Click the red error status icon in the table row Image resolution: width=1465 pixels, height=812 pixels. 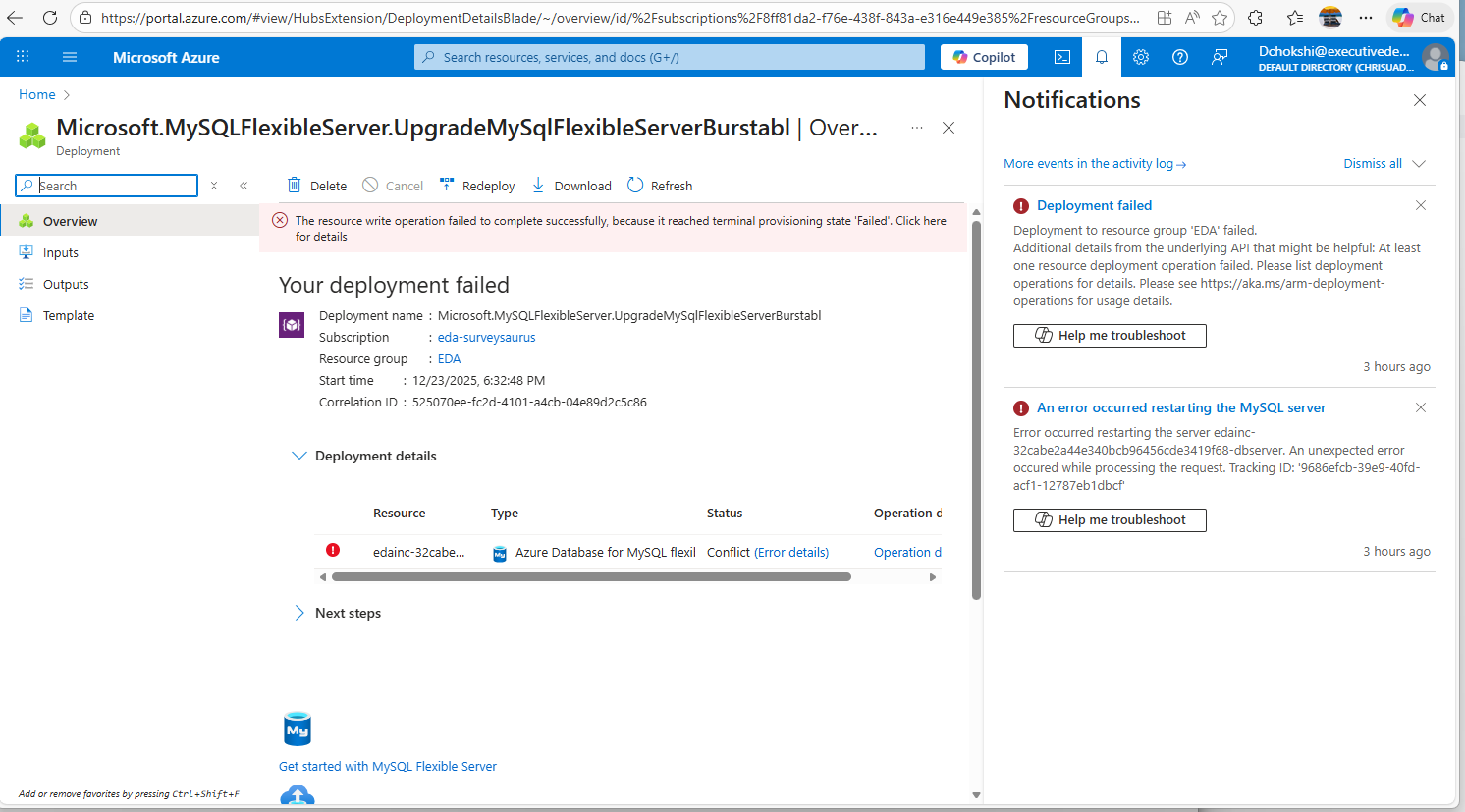(x=333, y=550)
